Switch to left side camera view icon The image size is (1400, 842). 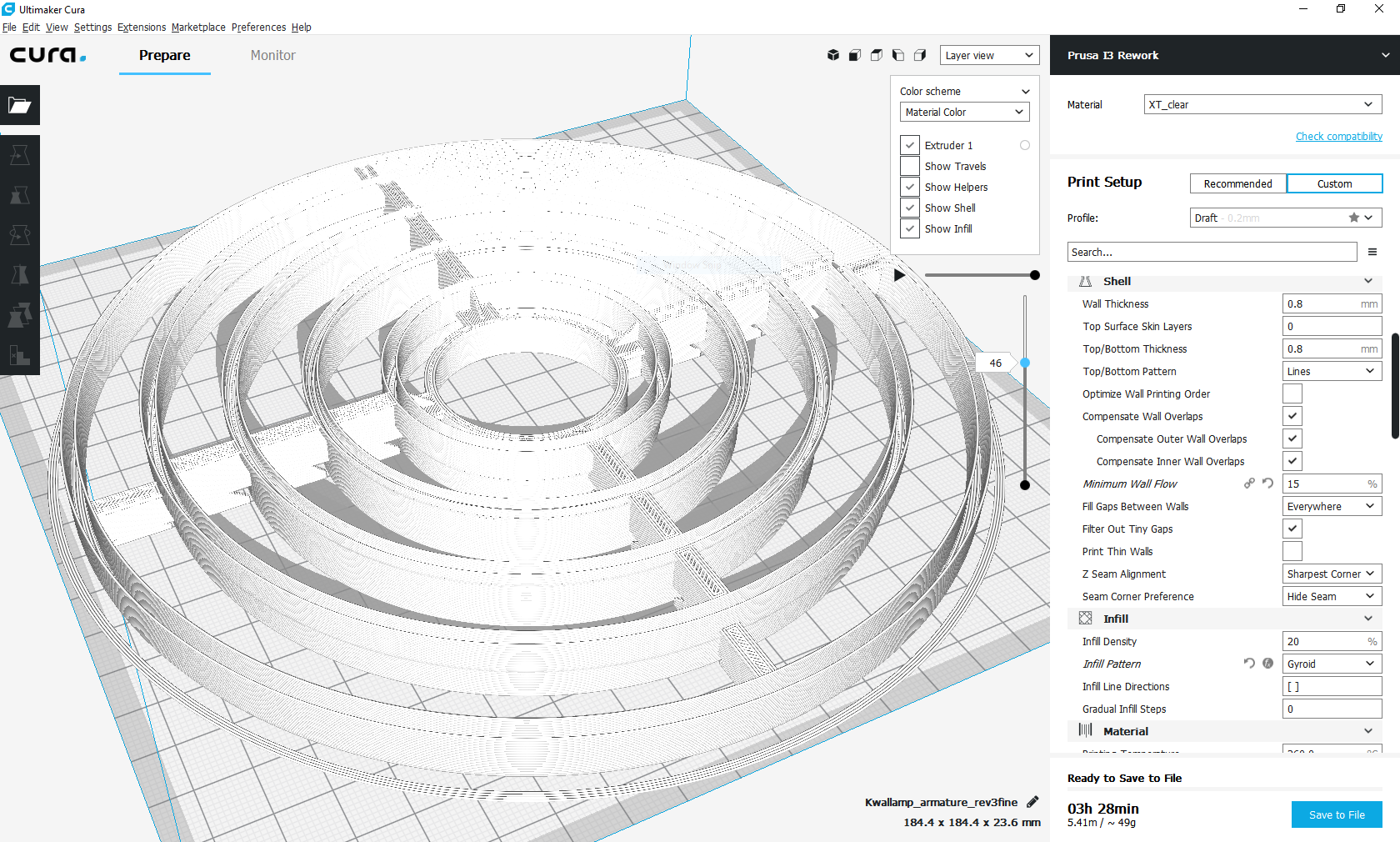(897, 55)
